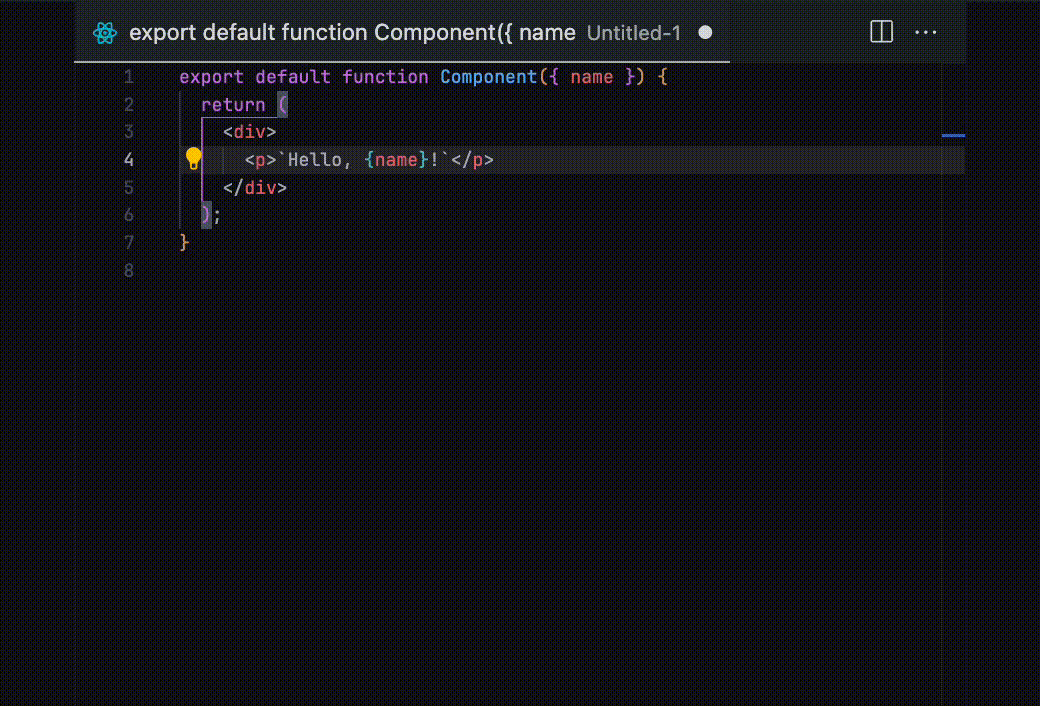This screenshot has height=706, width=1040.
Task: Click the lightbulb code action icon
Action: click(x=194, y=159)
